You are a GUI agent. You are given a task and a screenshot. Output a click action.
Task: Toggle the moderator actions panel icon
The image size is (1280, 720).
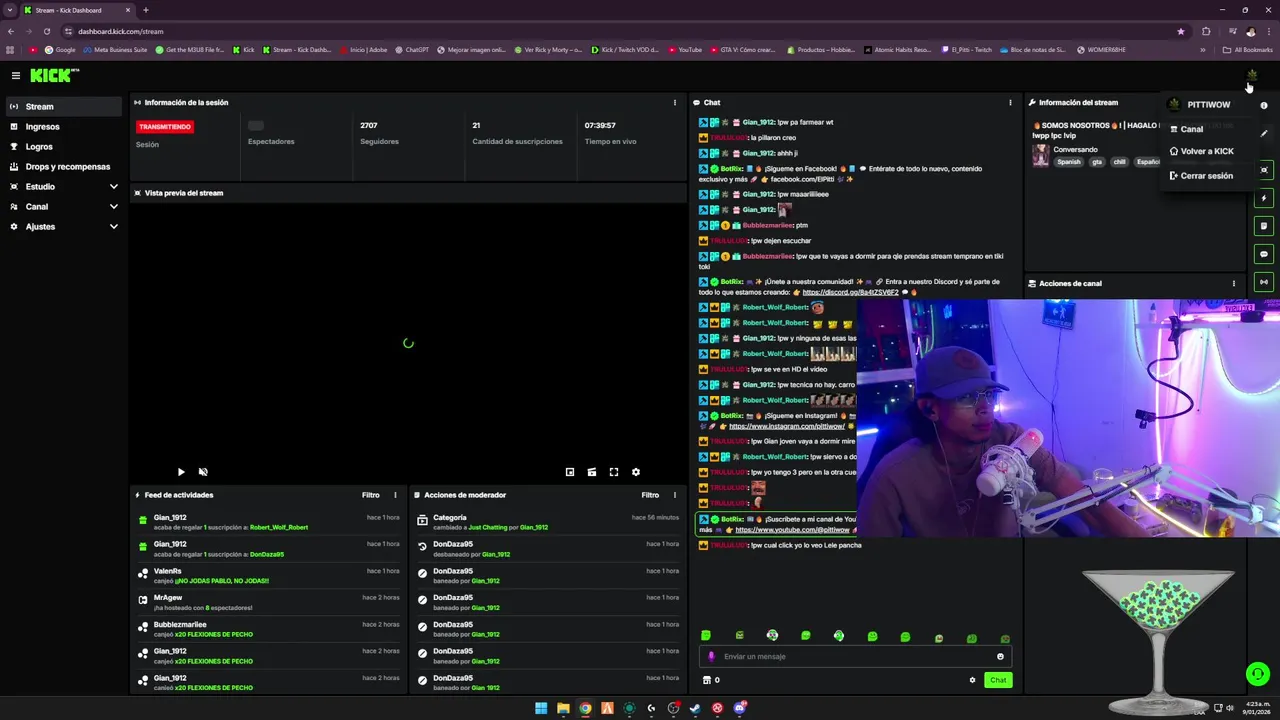(1264, 226)
